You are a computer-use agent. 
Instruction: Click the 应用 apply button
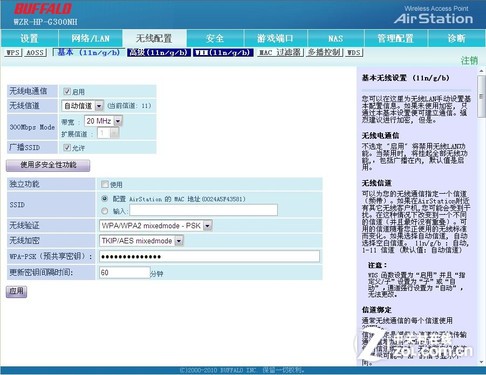pos(16,292)
